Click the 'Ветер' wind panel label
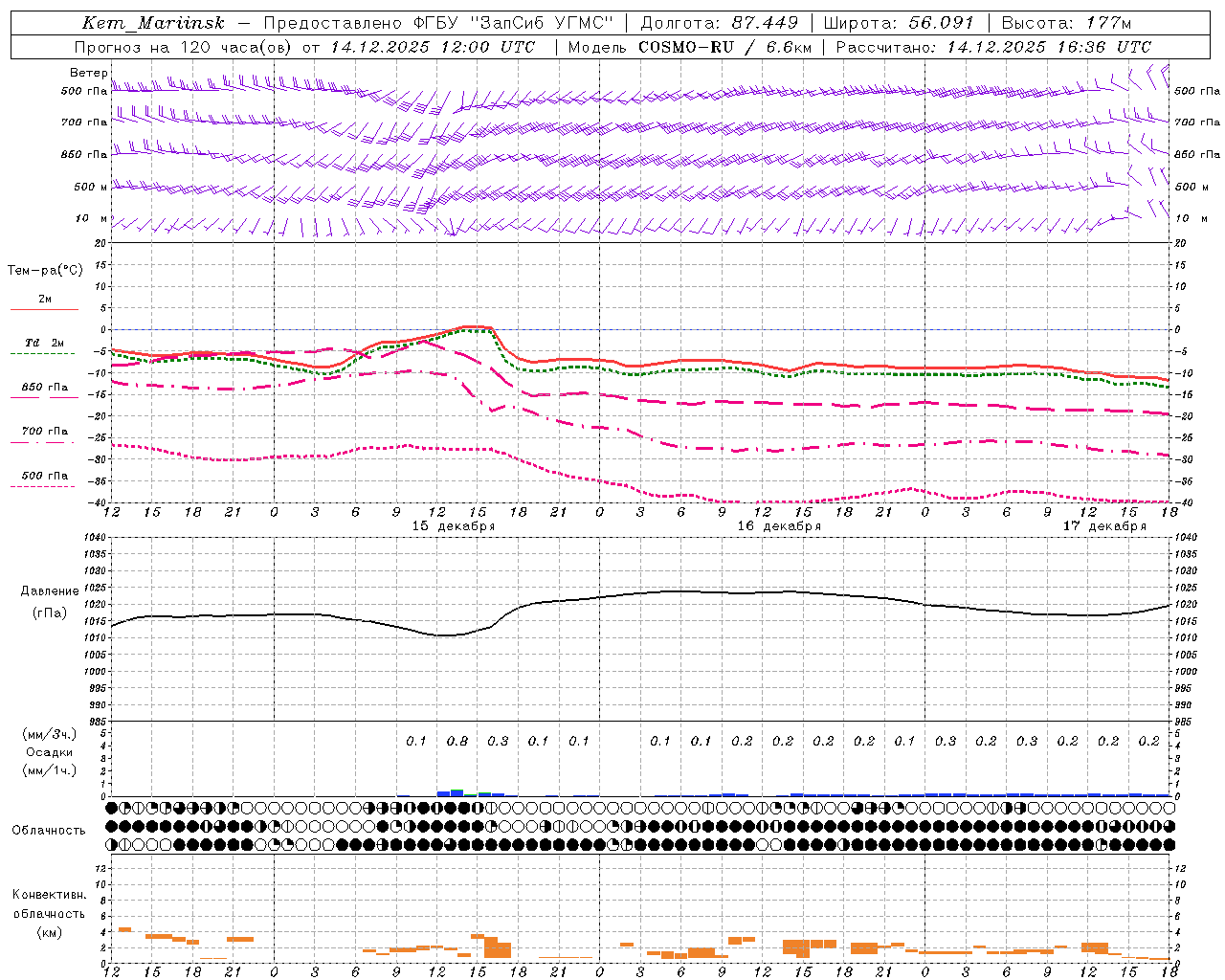 coord(88,73)
